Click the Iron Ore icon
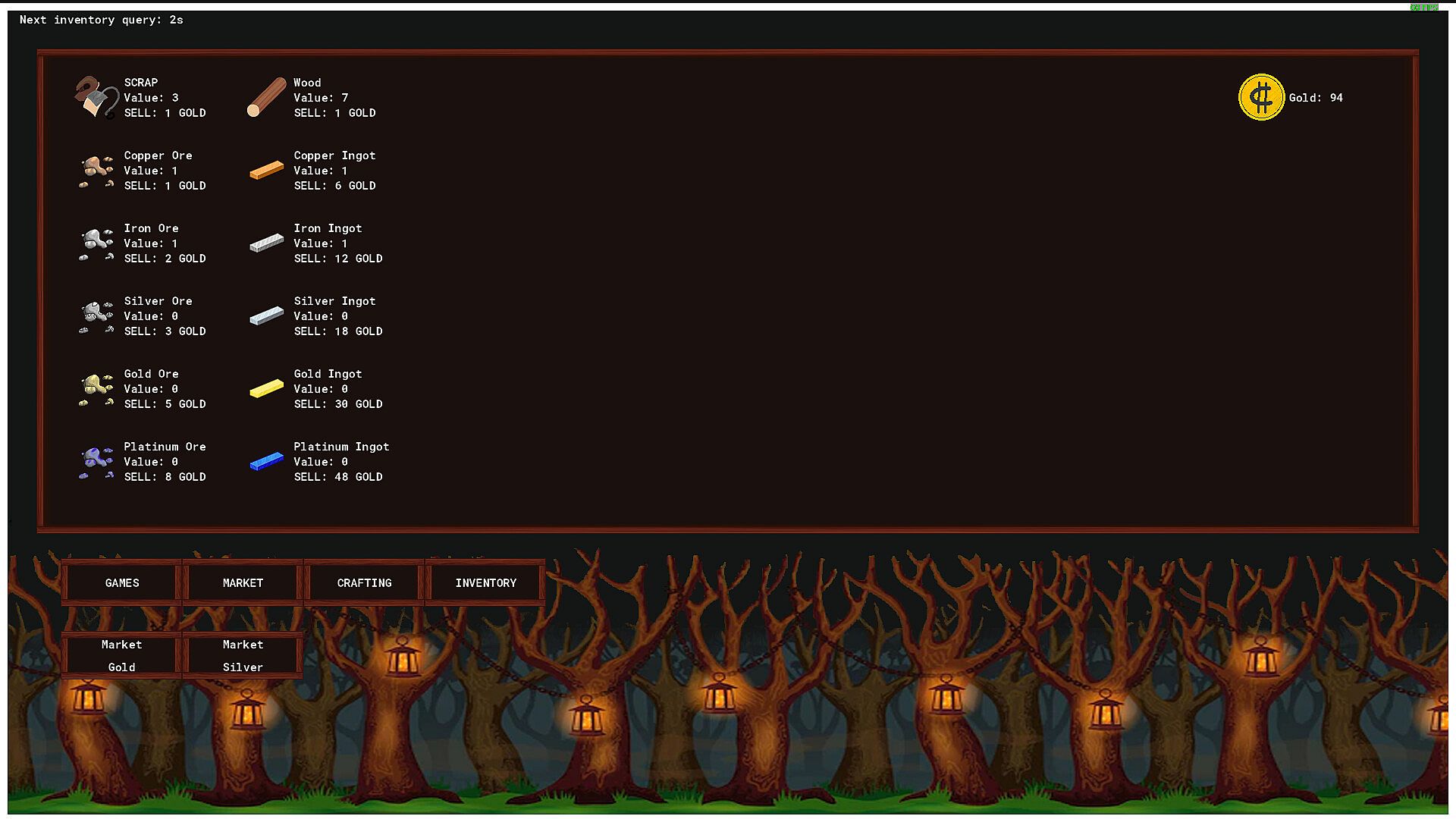Screen dimensions: 1456x819 (x=96, y=243)
